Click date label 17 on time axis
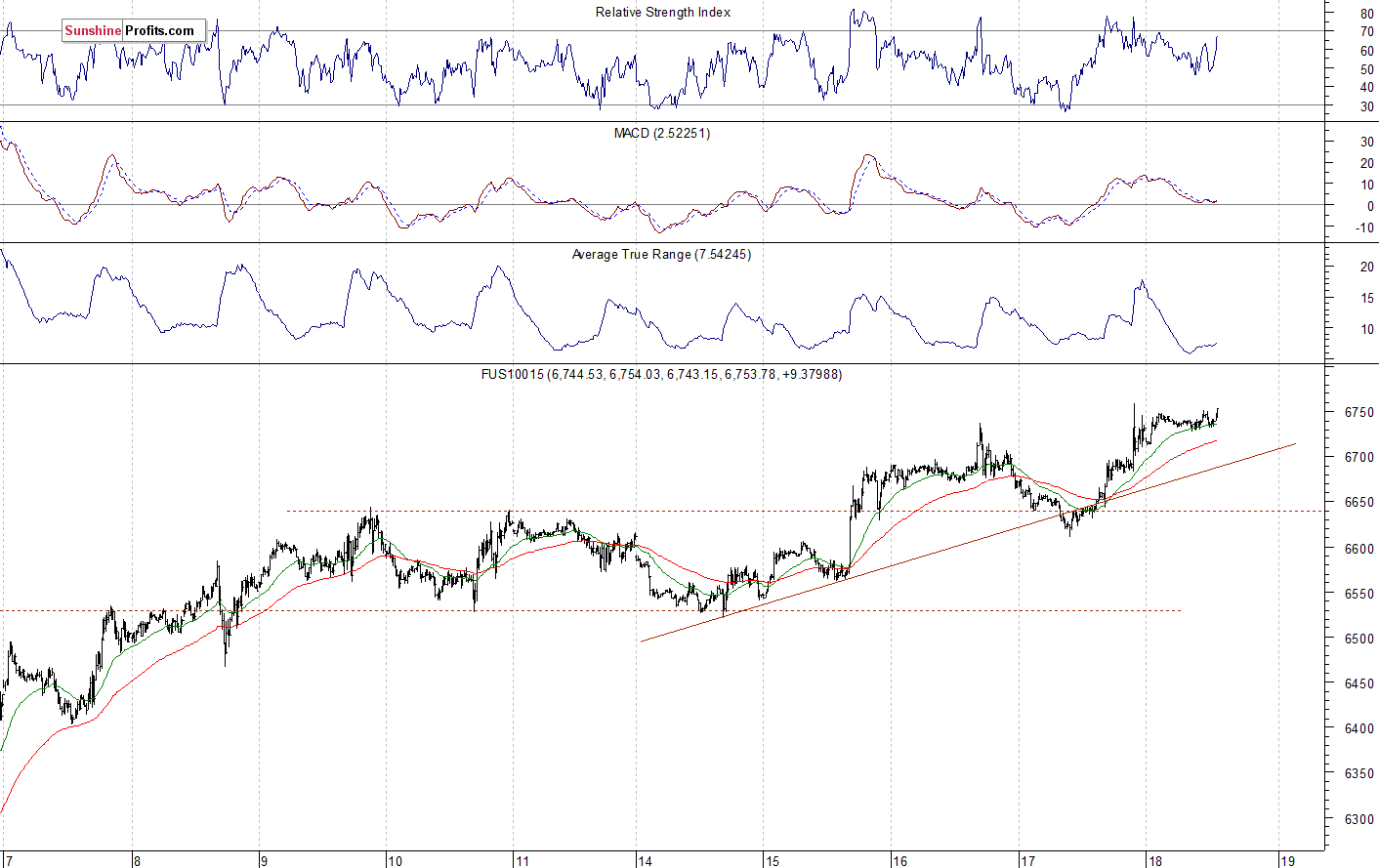 (1027, 860)
